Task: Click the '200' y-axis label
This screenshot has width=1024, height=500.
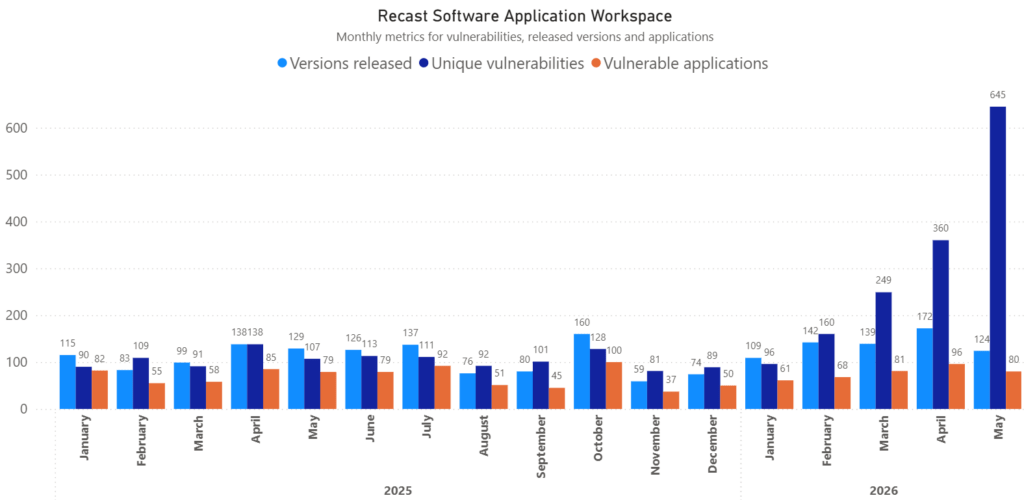Action: click(17, 316)
